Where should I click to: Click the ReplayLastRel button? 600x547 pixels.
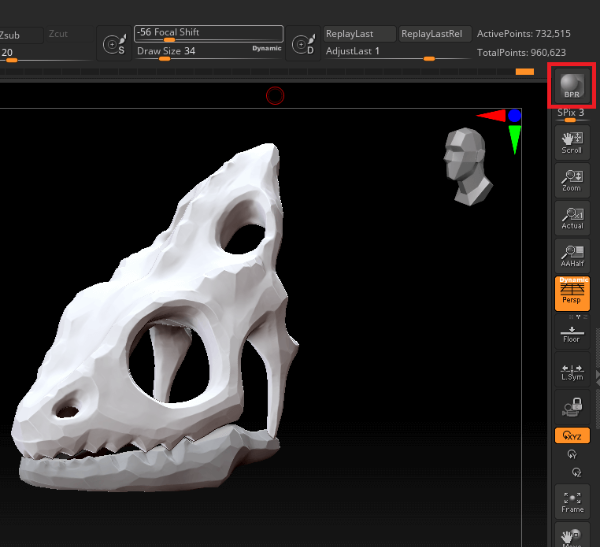435,34
